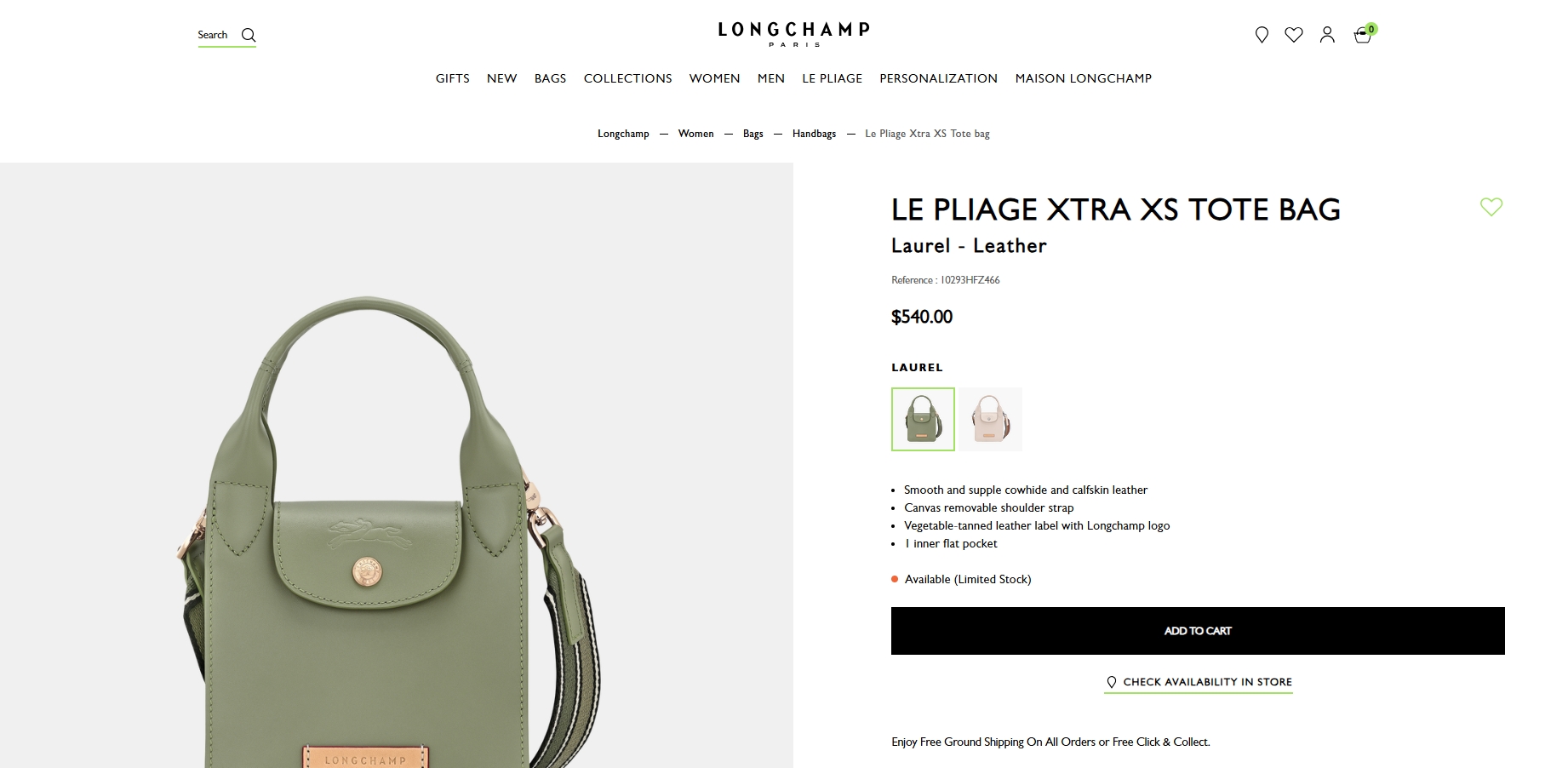Open the Collections menu
This screenshot has height=768, width=1568.
(627, 78)
